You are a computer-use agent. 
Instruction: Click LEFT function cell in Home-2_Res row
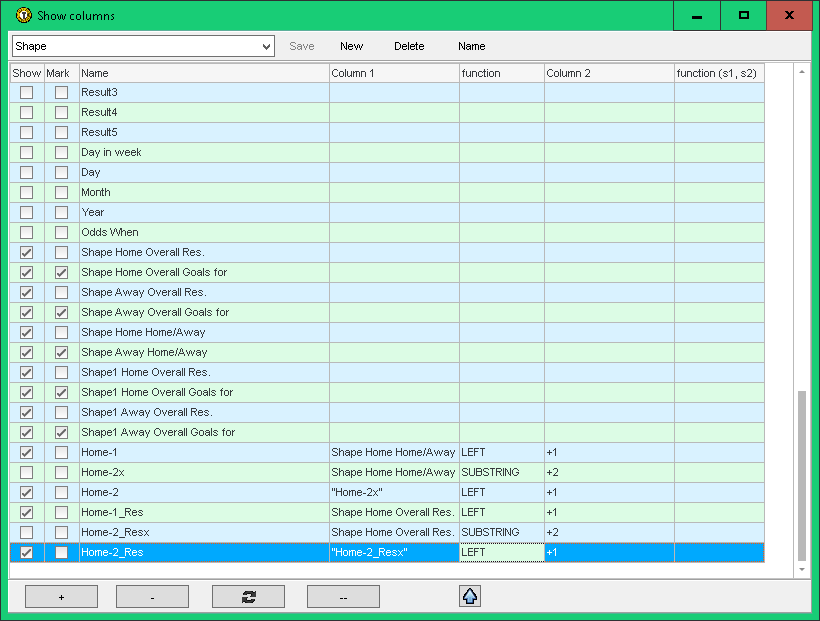[x=501, y=552]
